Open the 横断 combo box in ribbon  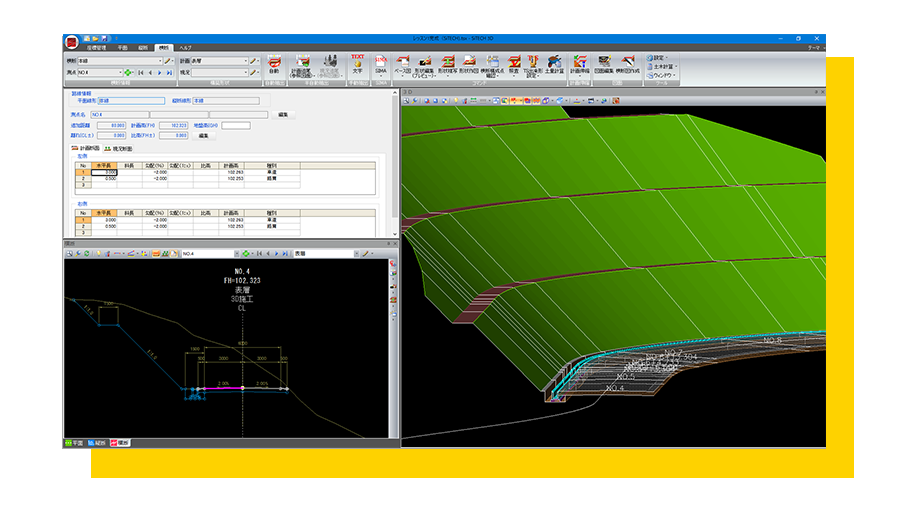(120, 61)
